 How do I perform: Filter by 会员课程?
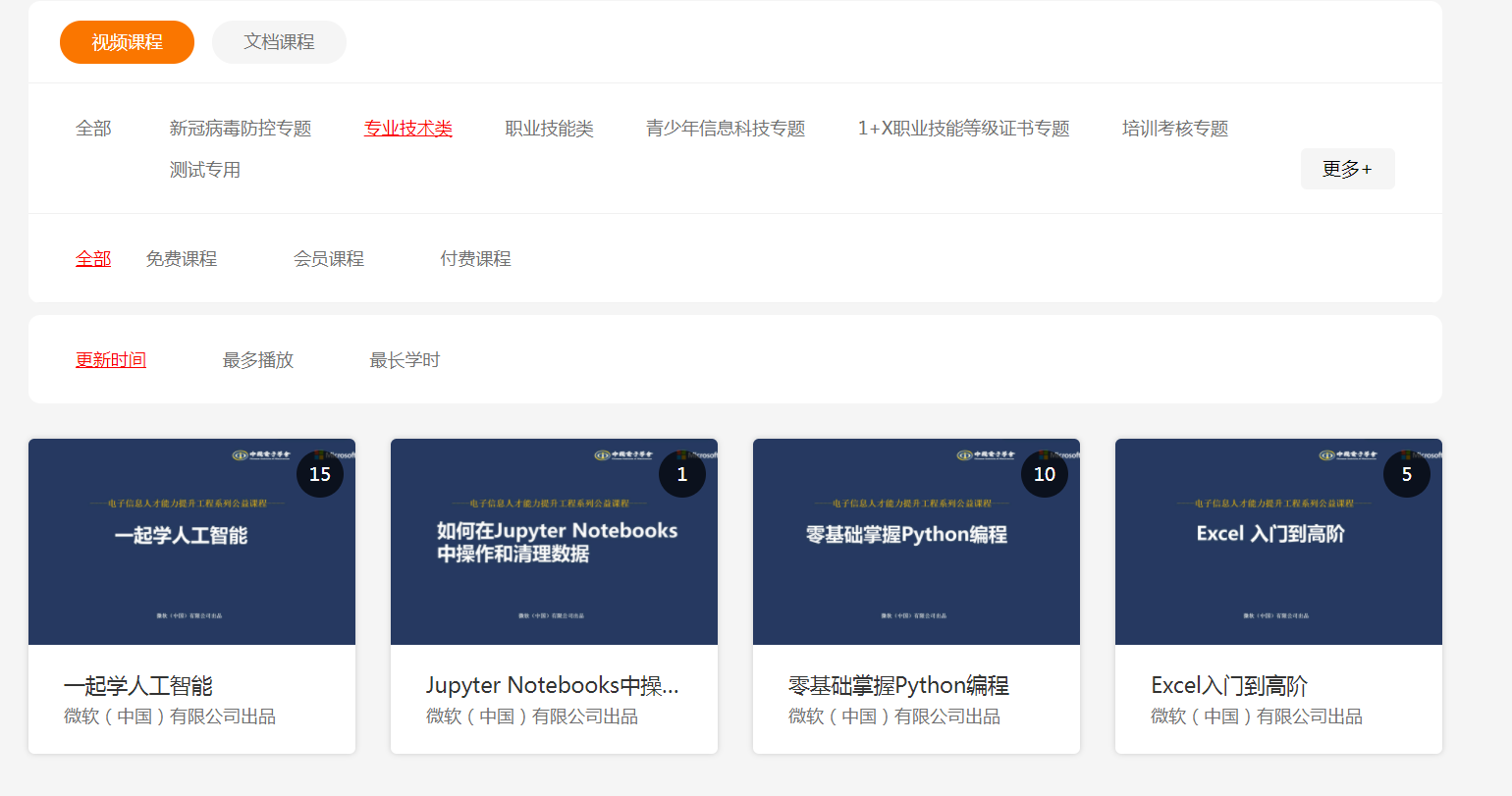(x=329, y=259)
